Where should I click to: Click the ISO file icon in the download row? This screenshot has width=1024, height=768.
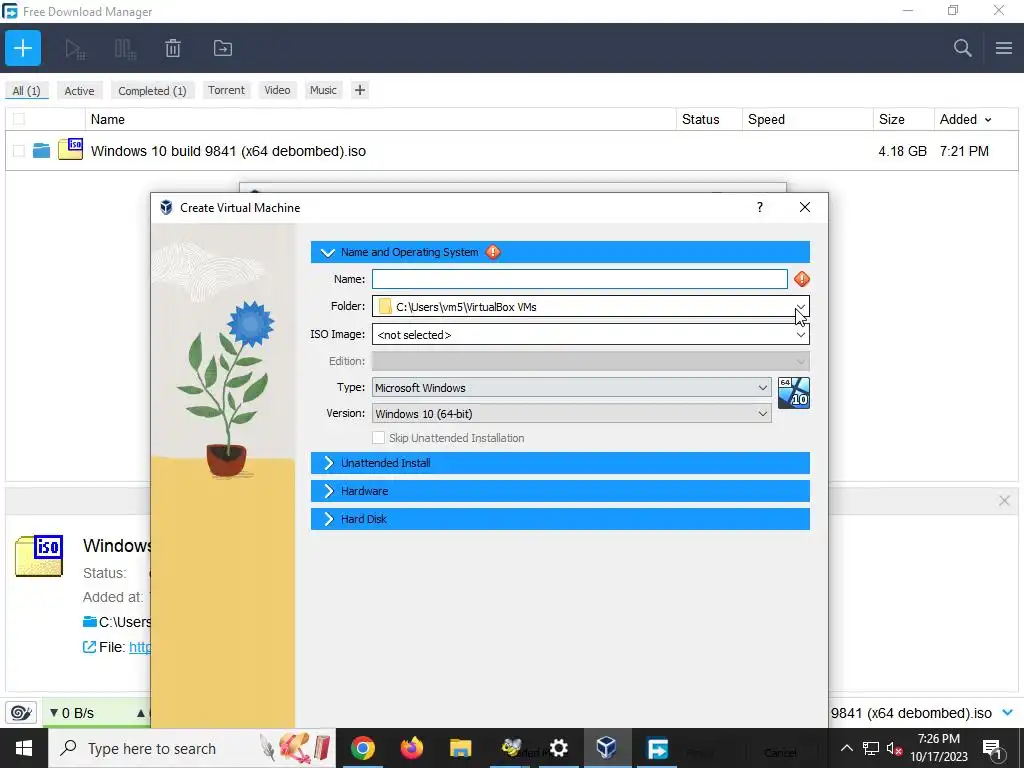71,150
